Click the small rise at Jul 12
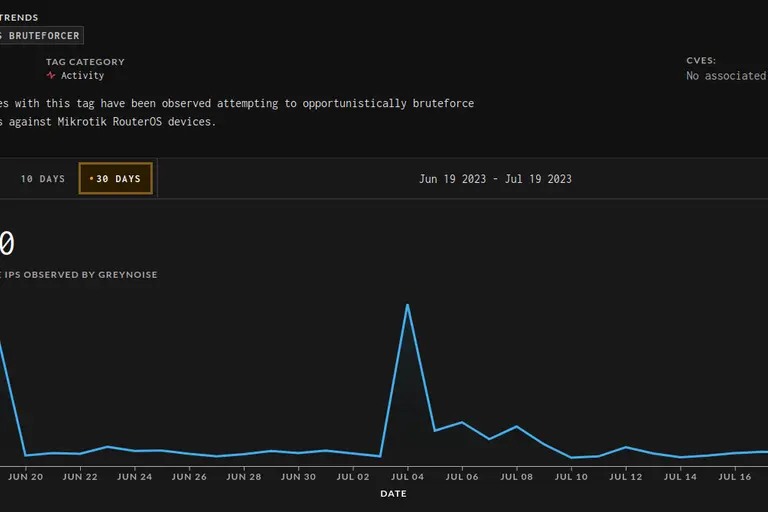Screen dimensions: 768x512 click(625, 447)
